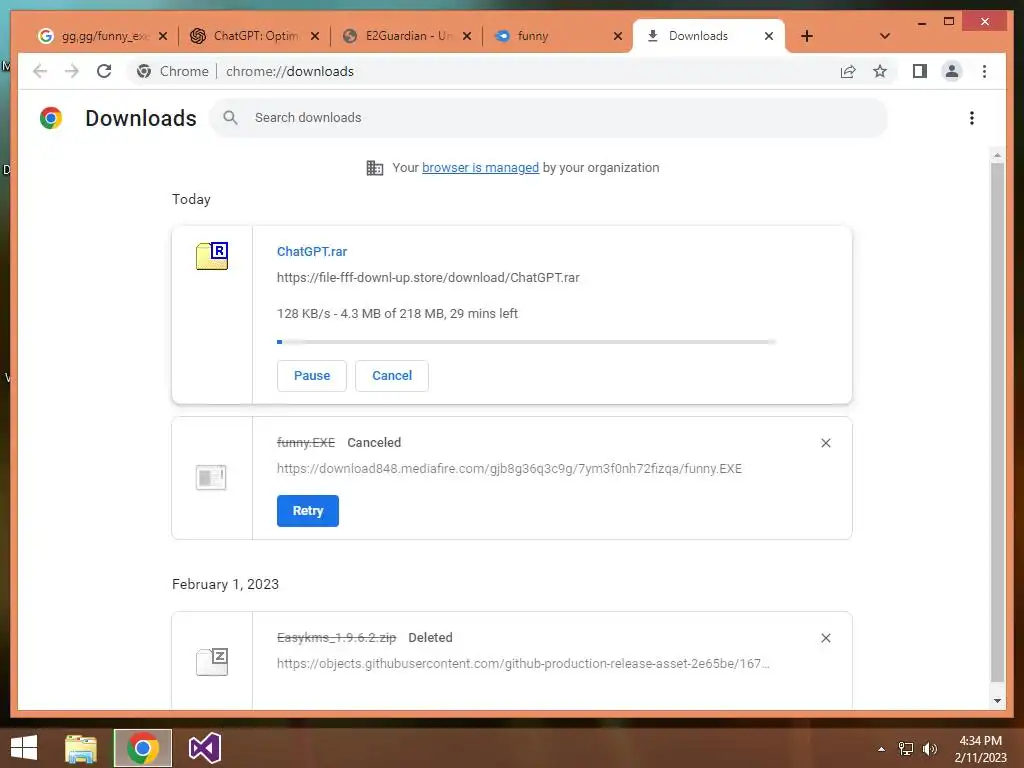Viewport: 1024px width, 768px height.
Task: Open the tab search chevron
Action: tap(885, 36)
